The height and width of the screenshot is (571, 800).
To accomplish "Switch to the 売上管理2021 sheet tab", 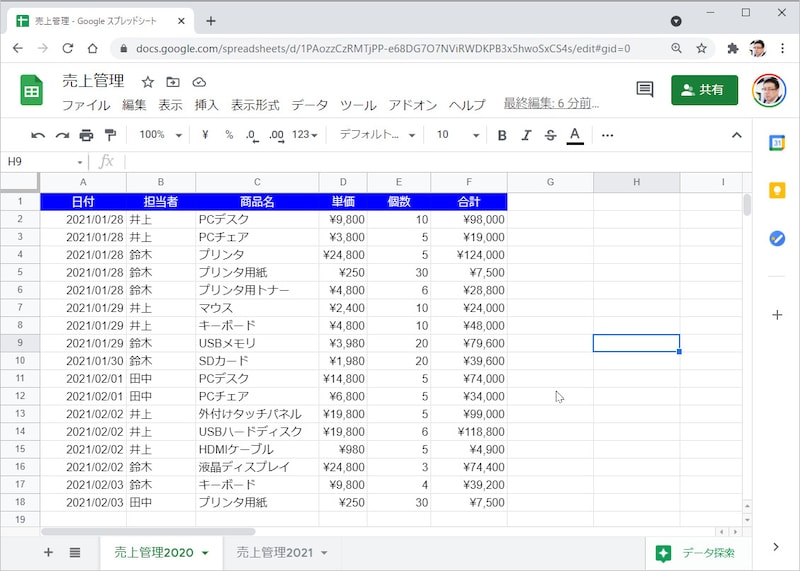I will (x=274, y=553).
